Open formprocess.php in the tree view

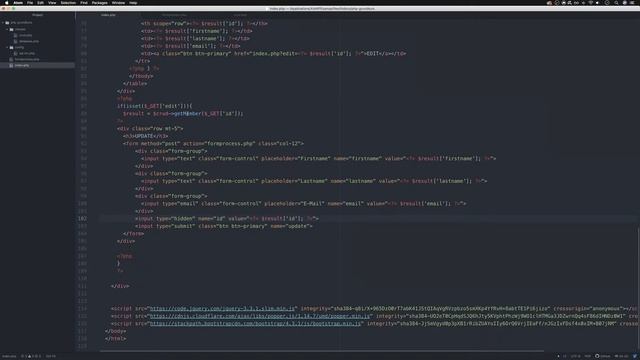(27, 59)
